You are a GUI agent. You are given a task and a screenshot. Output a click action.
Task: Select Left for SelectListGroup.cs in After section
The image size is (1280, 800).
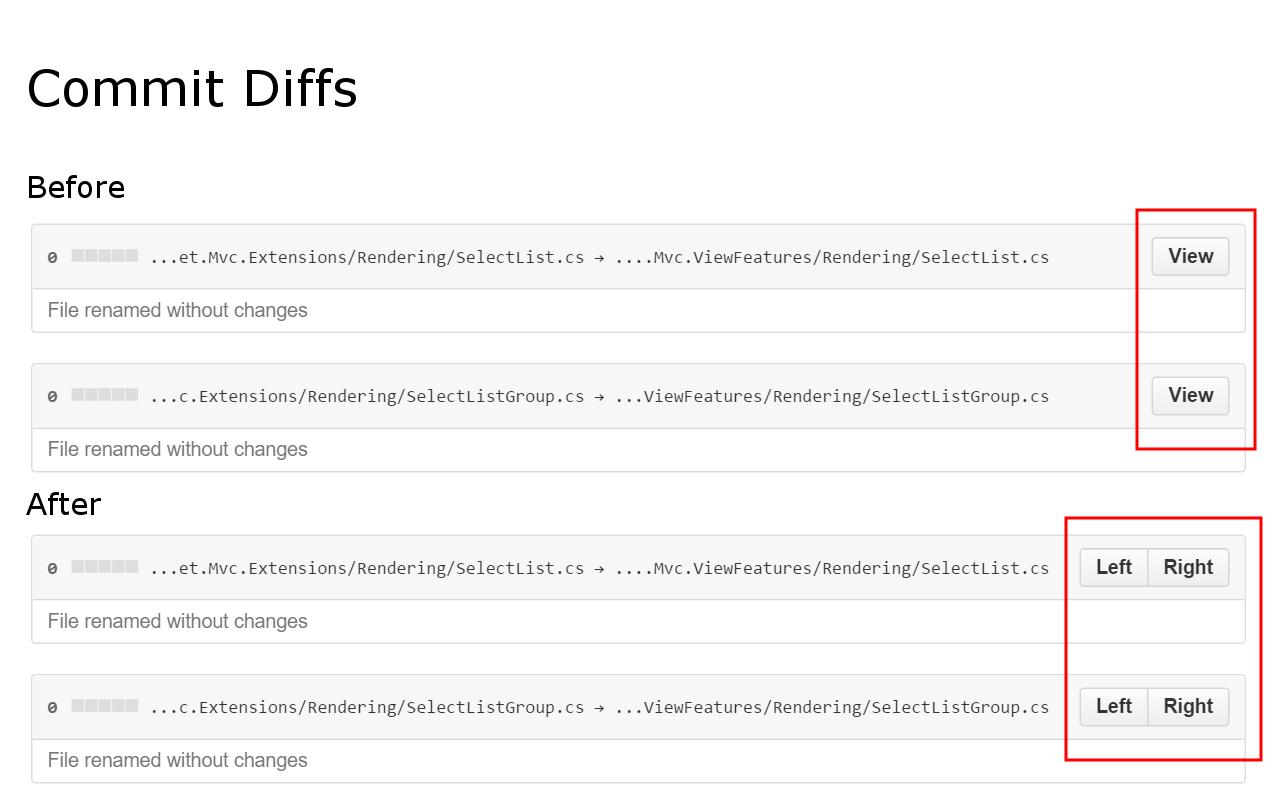1114,706
